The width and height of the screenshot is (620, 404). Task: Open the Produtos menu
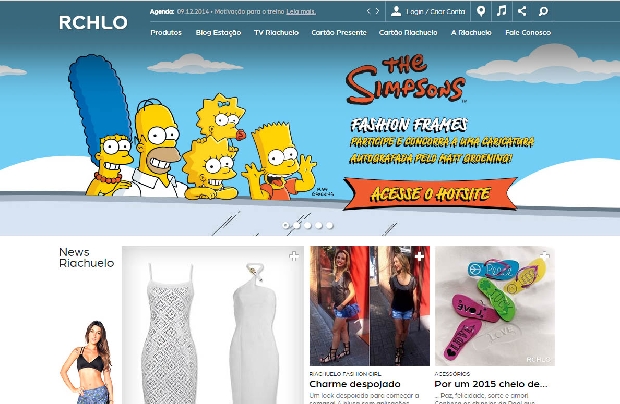point(166,32)
